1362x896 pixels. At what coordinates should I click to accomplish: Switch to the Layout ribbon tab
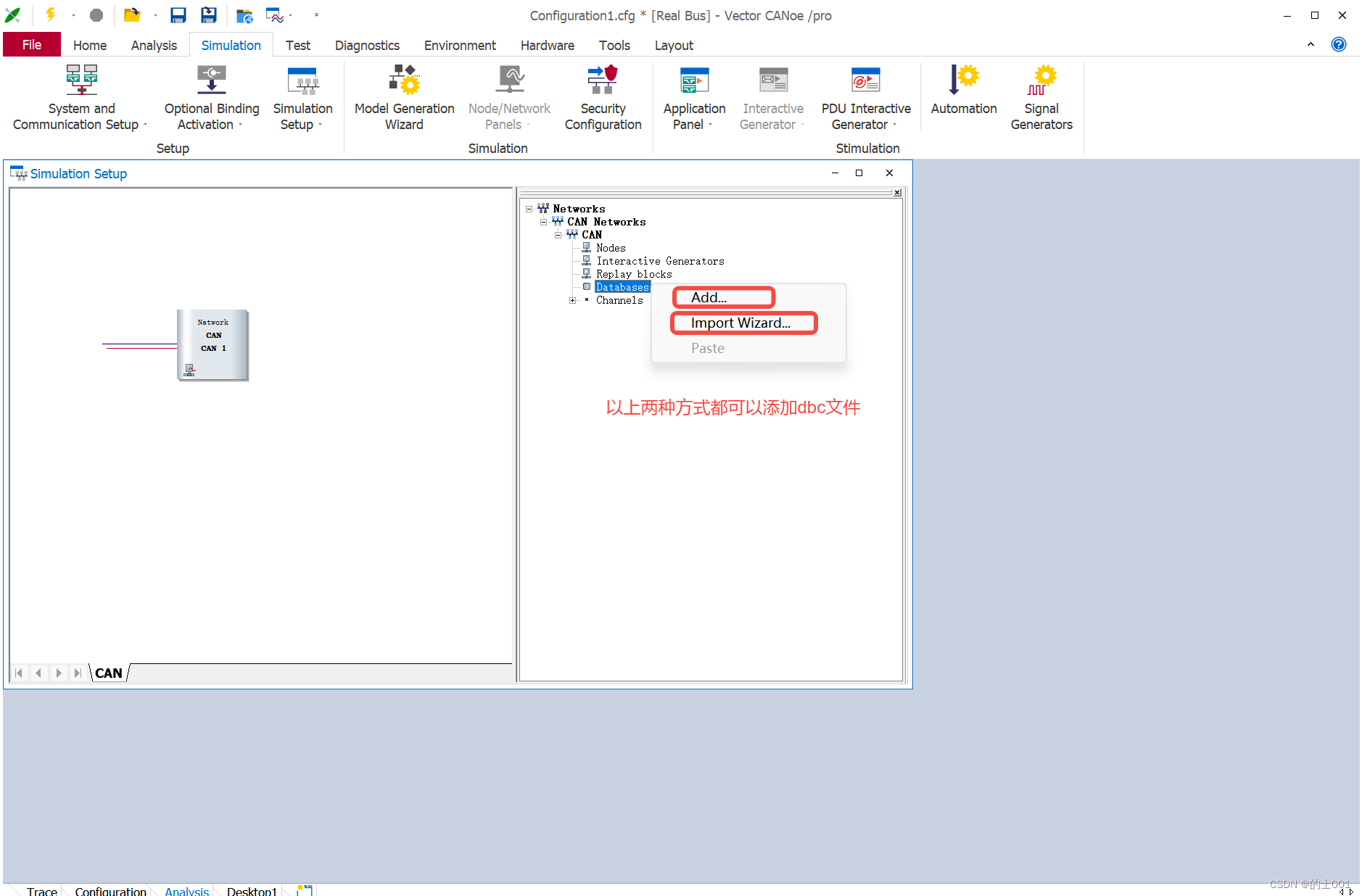[x=674, y=45]
